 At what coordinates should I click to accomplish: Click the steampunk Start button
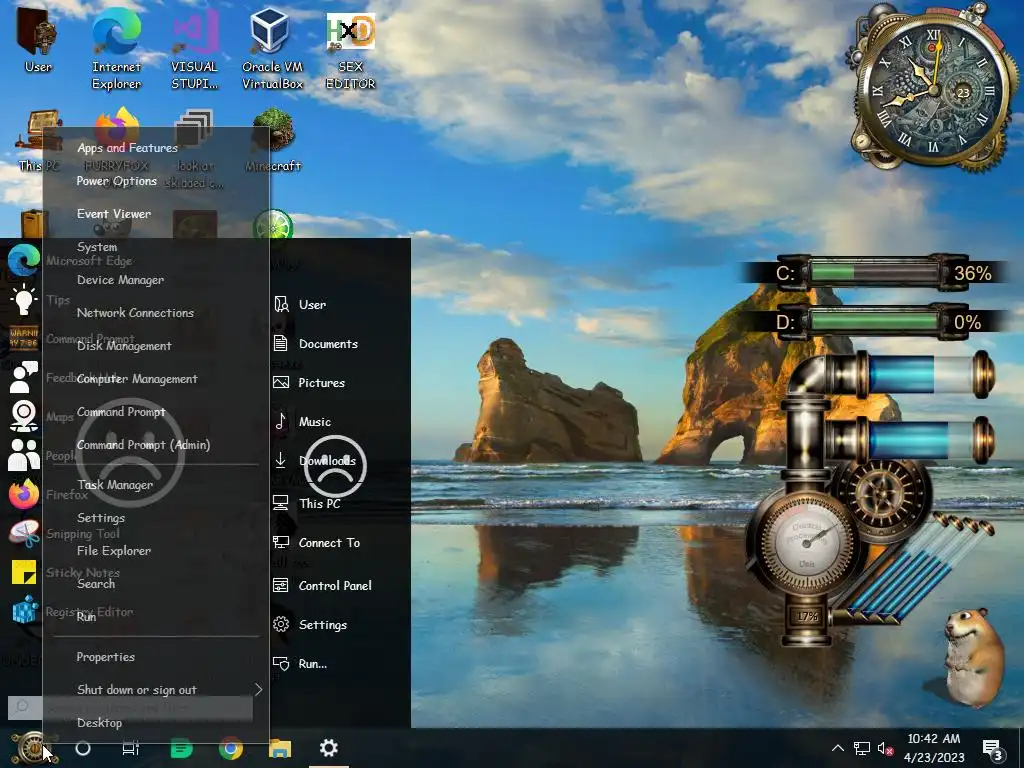[x=31, y=748]
